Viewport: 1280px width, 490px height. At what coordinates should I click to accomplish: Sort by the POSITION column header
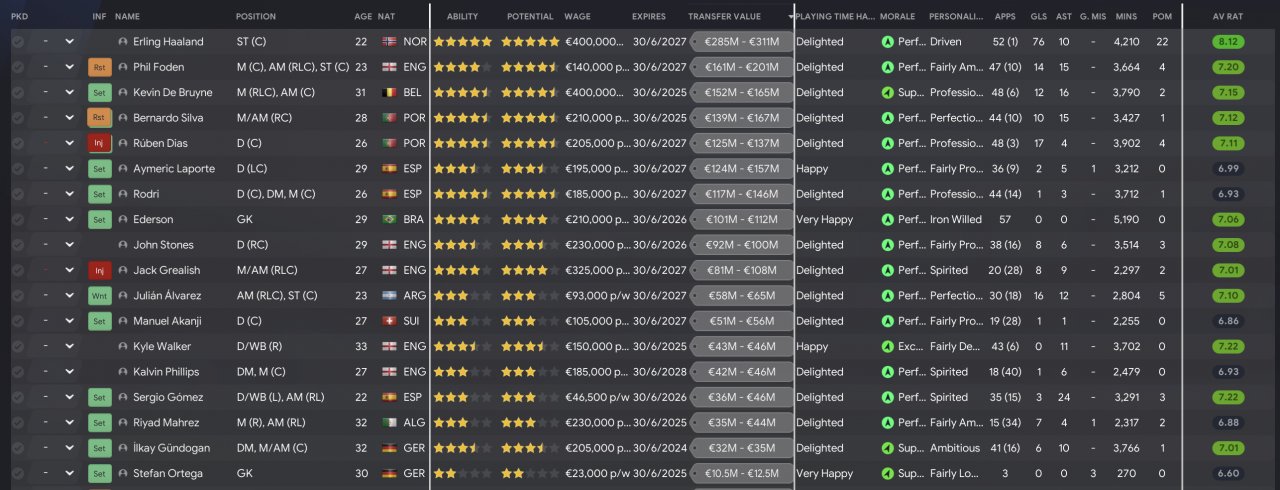coord(256,17)
